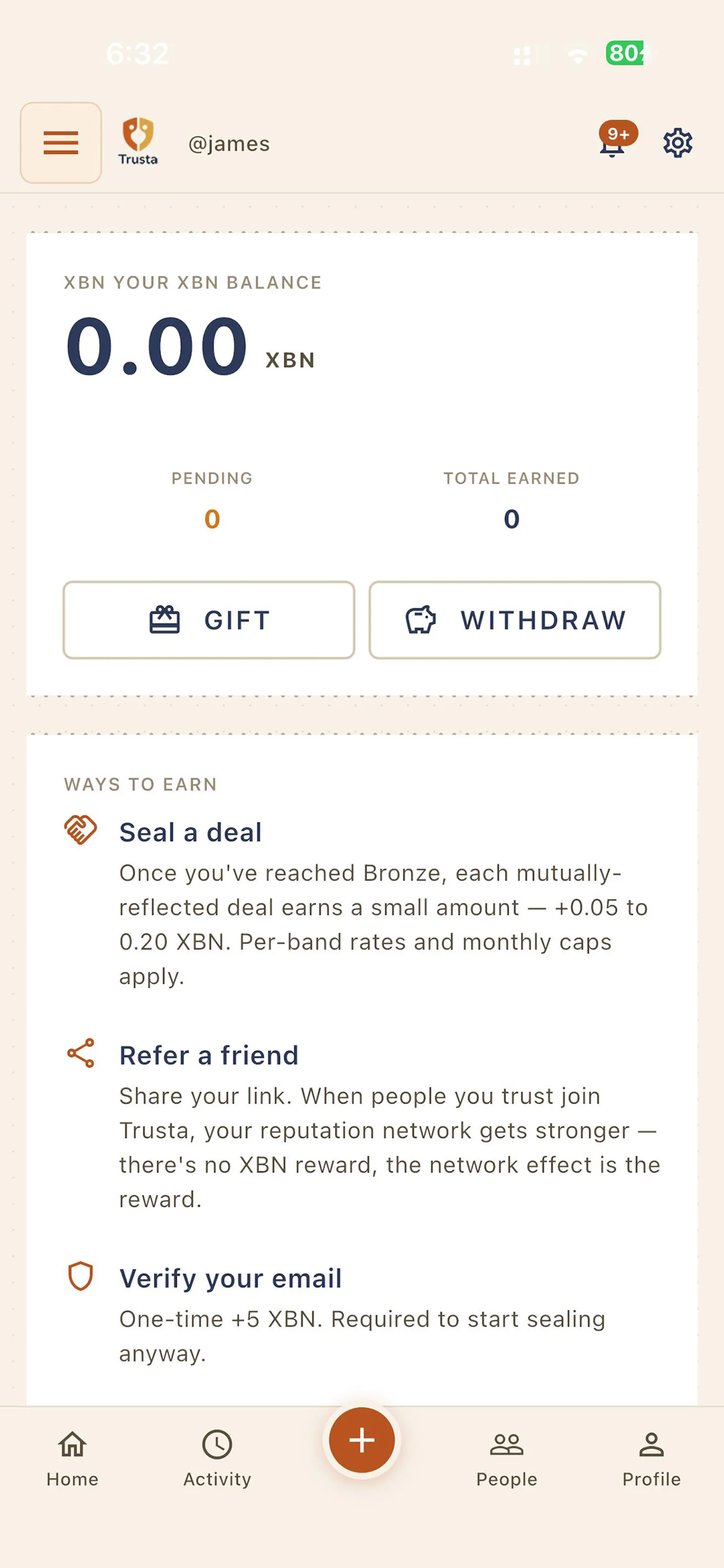Image resolution: width=724 pixels, height=1568 pixels.
Task: Open the hamburger menu
Action: 61,143
